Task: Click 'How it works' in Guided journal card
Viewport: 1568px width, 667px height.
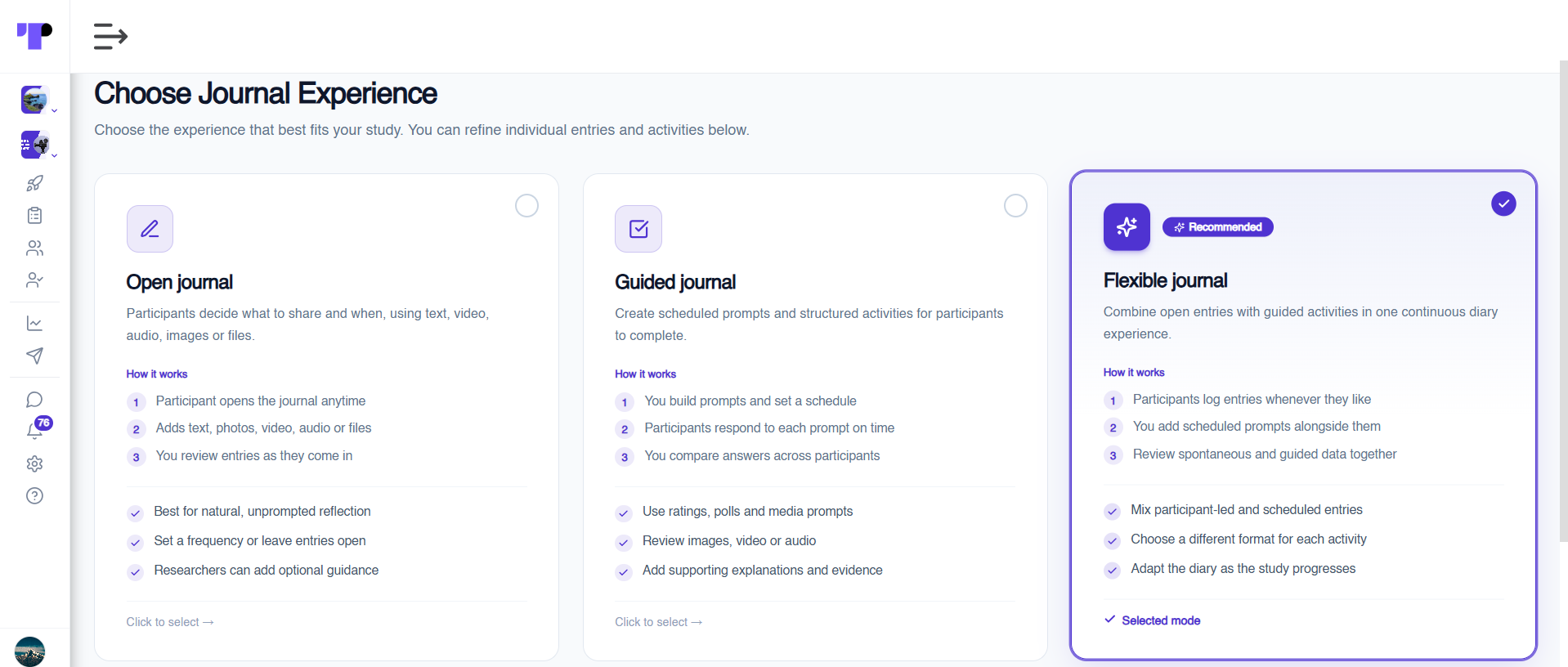Action: (x=645, y=374)
